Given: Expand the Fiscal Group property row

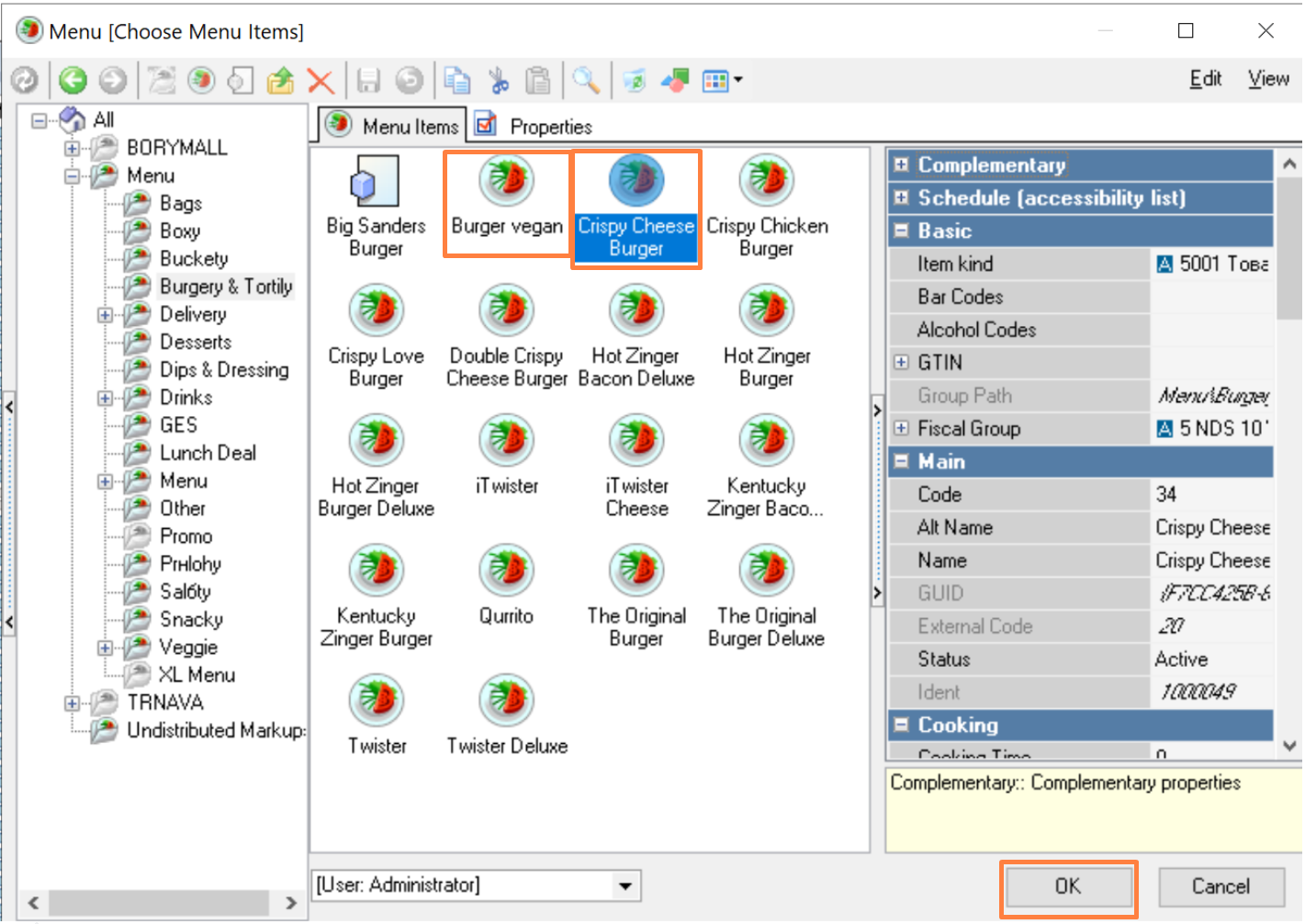Looking at the screenshot, I should tap(901, 429).
